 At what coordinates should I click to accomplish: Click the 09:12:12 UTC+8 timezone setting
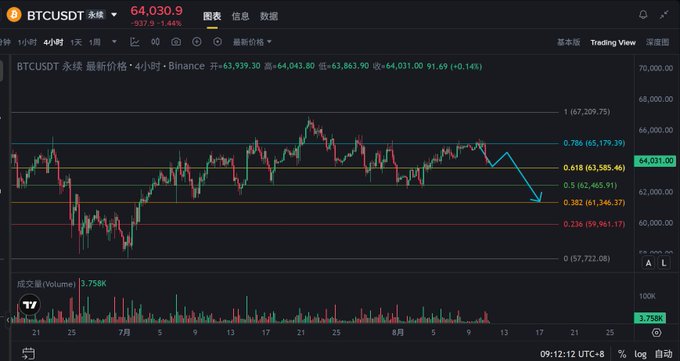coord(572,354)
